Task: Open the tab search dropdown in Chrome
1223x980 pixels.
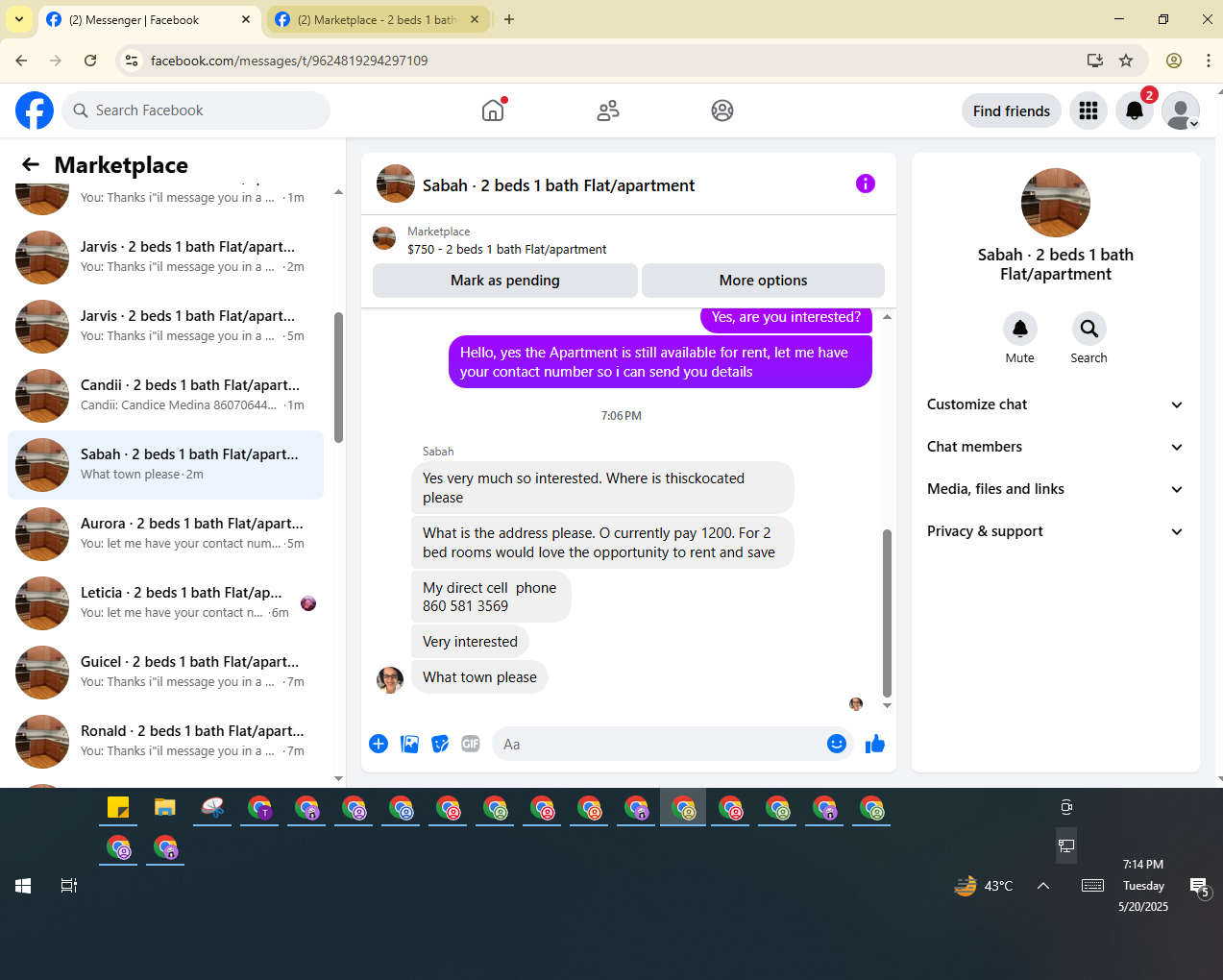Action: [x=19, y=19]
